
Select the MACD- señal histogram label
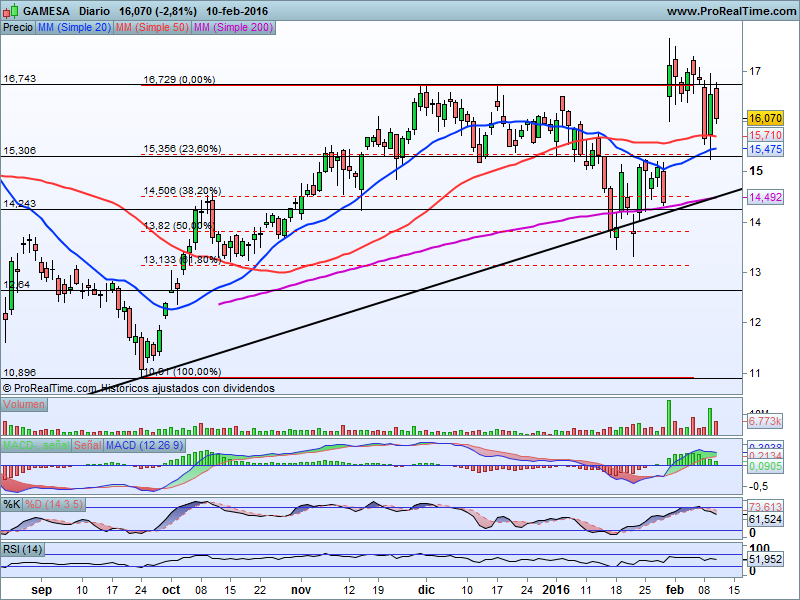click(36, 445)
